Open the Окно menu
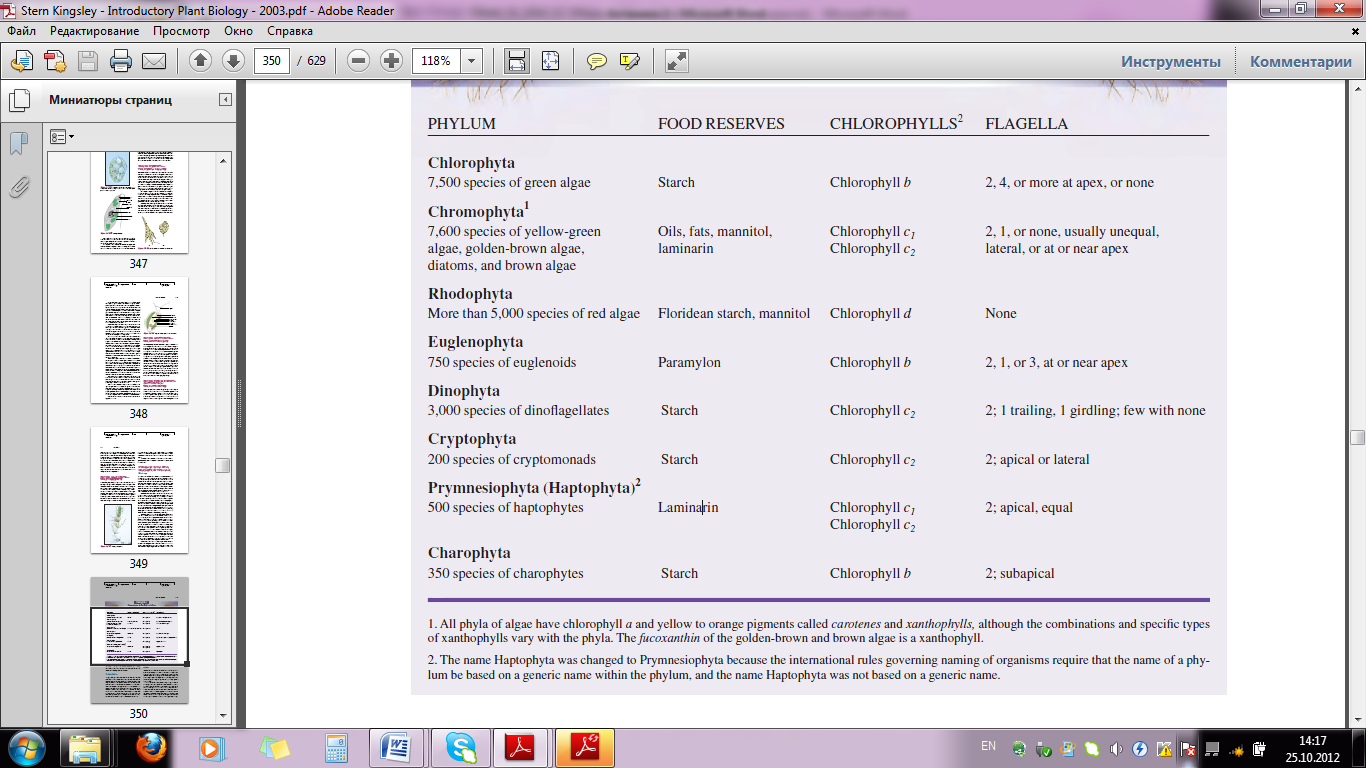The height and width of the screenshot is (768, 1366). coord(238,31)
